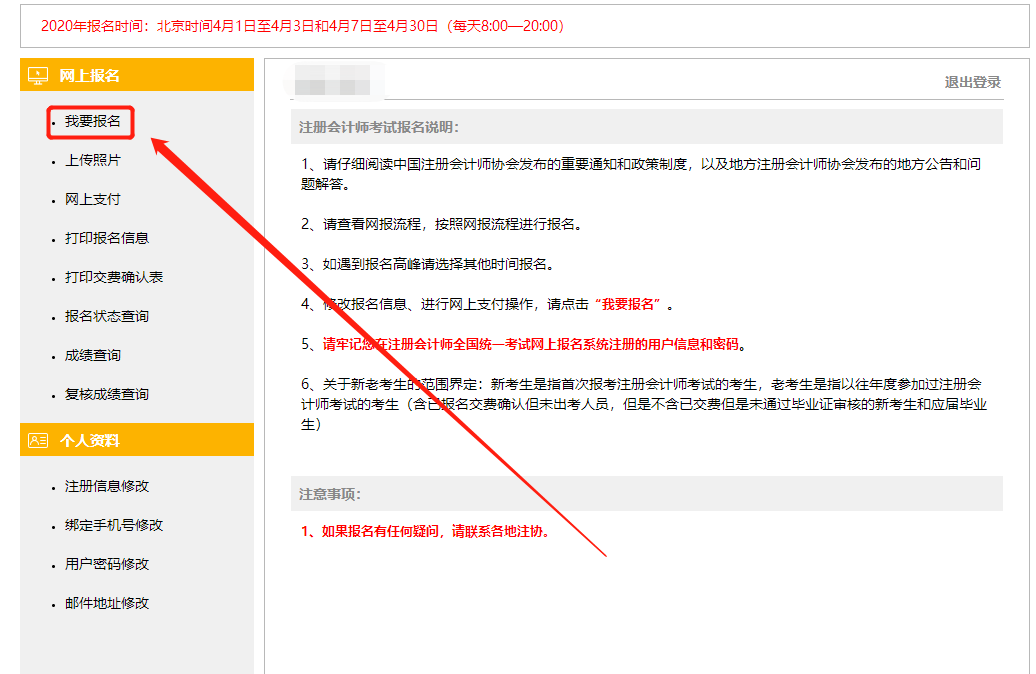This screenshot has width=1036, height=674.
Task: Click the monitor icon beside 网上报名
Action: tap(38, 75)
